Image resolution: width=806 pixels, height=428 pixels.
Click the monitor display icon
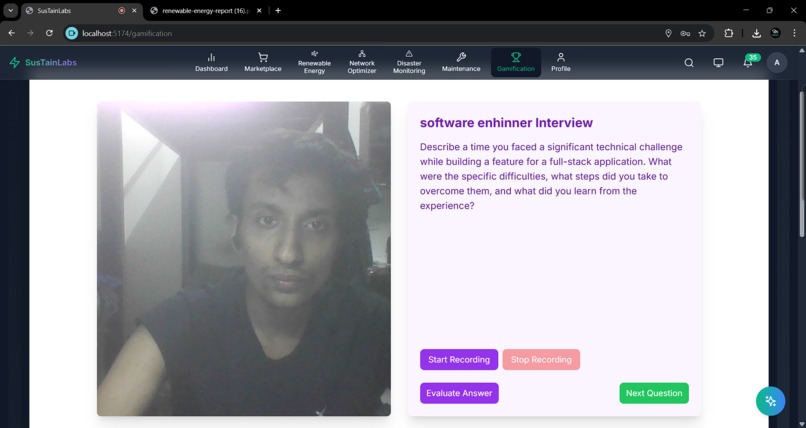pyautogui.click(x=718, y=63)
